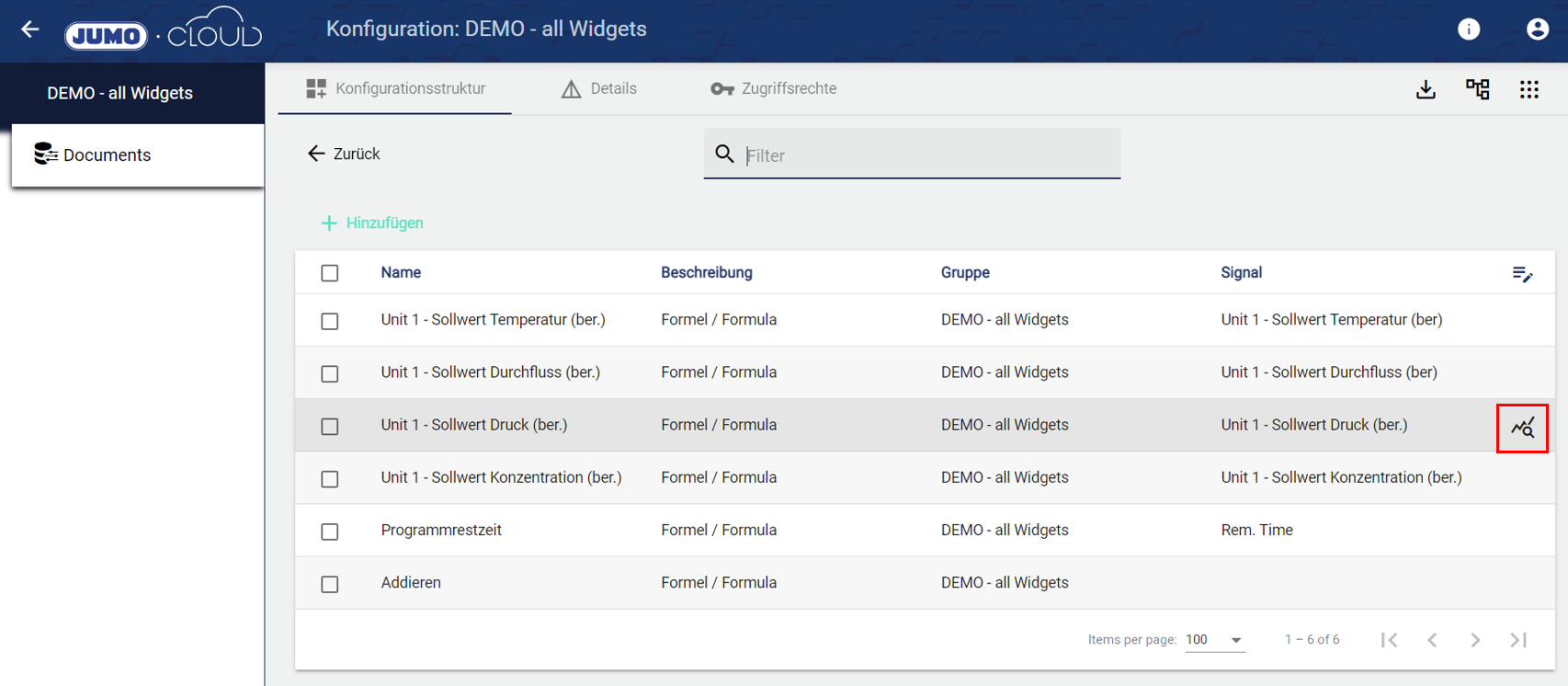This screenshot has height=686, width=1568.
Task: Open the structure tree view icon
Action: click(1477, 89)
